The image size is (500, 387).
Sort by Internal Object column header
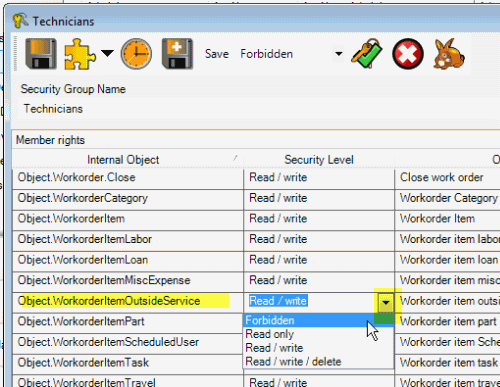coord(128,160)
